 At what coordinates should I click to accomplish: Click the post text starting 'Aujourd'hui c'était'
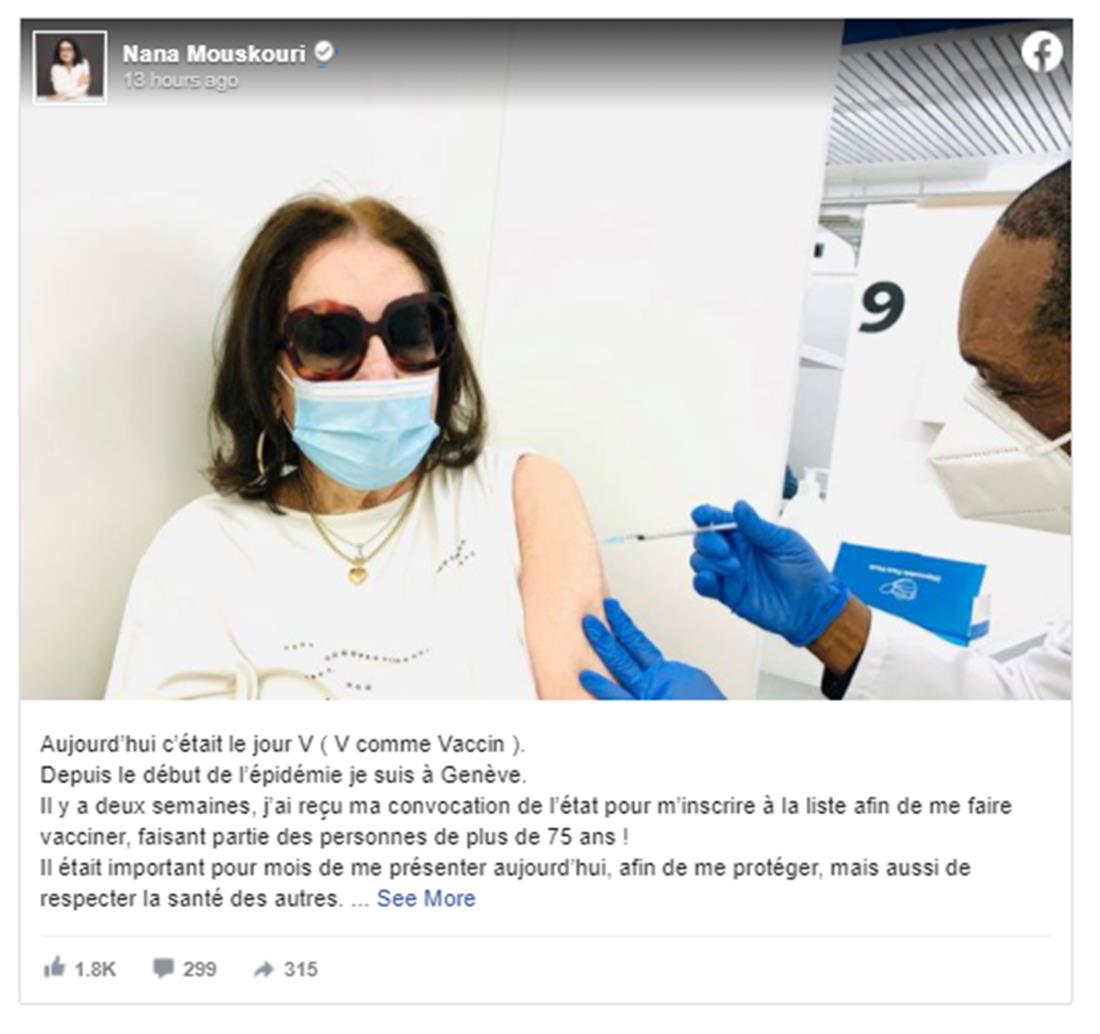pos(282,744)
